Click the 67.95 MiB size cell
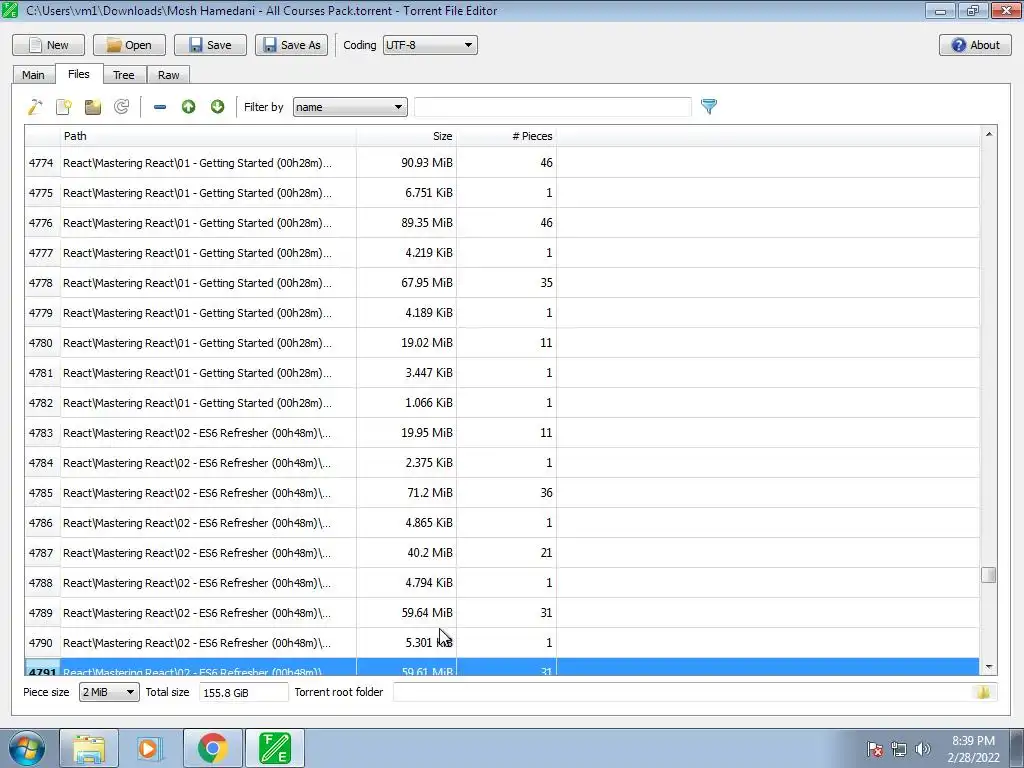 [406, 283]
